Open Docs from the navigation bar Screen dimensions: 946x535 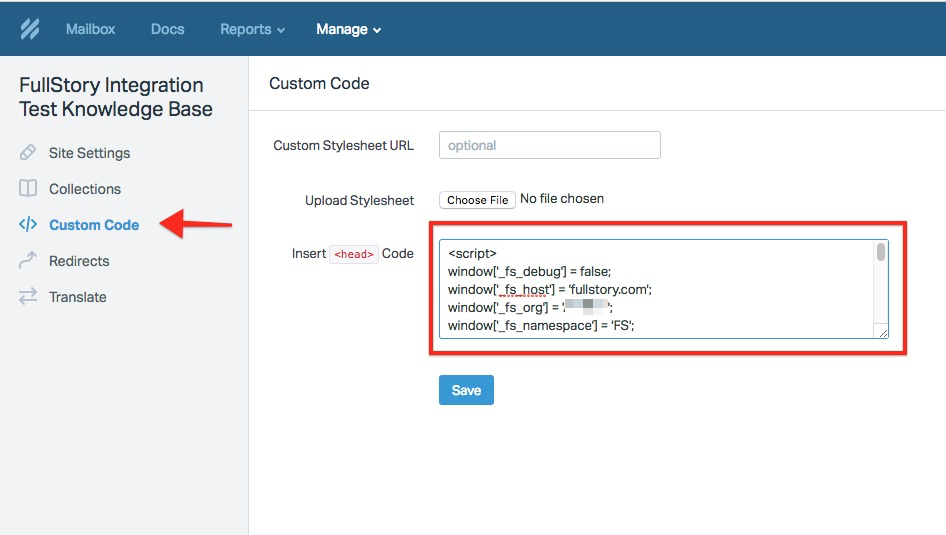click(x=167, y=29)
